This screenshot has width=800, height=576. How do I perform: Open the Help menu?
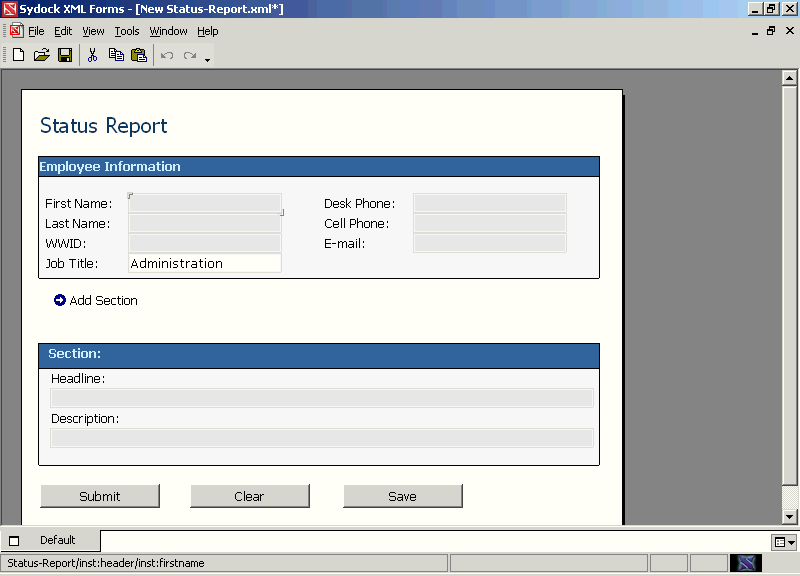tap(208, 31)
